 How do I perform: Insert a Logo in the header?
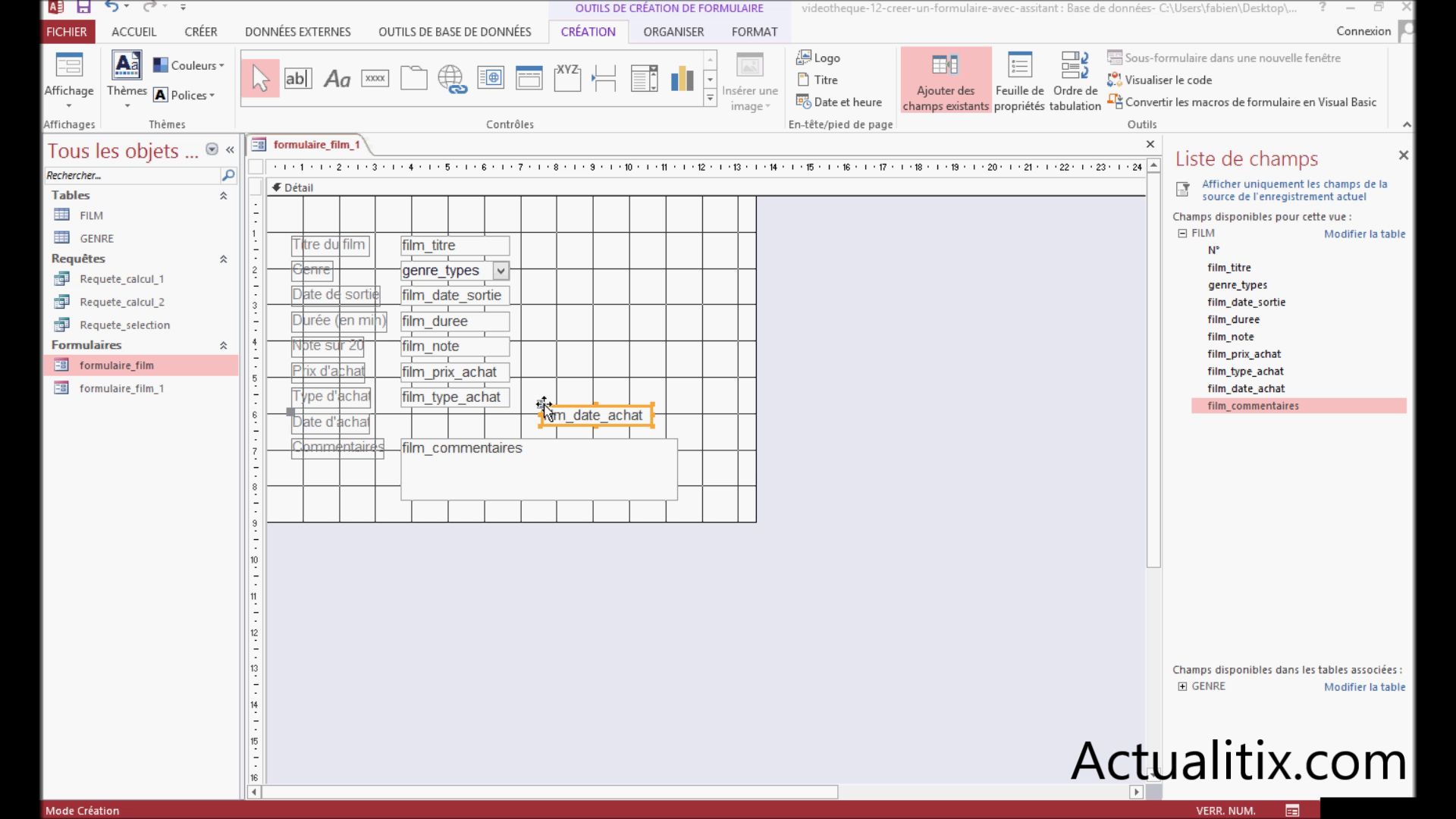click(x=818, y=58)
